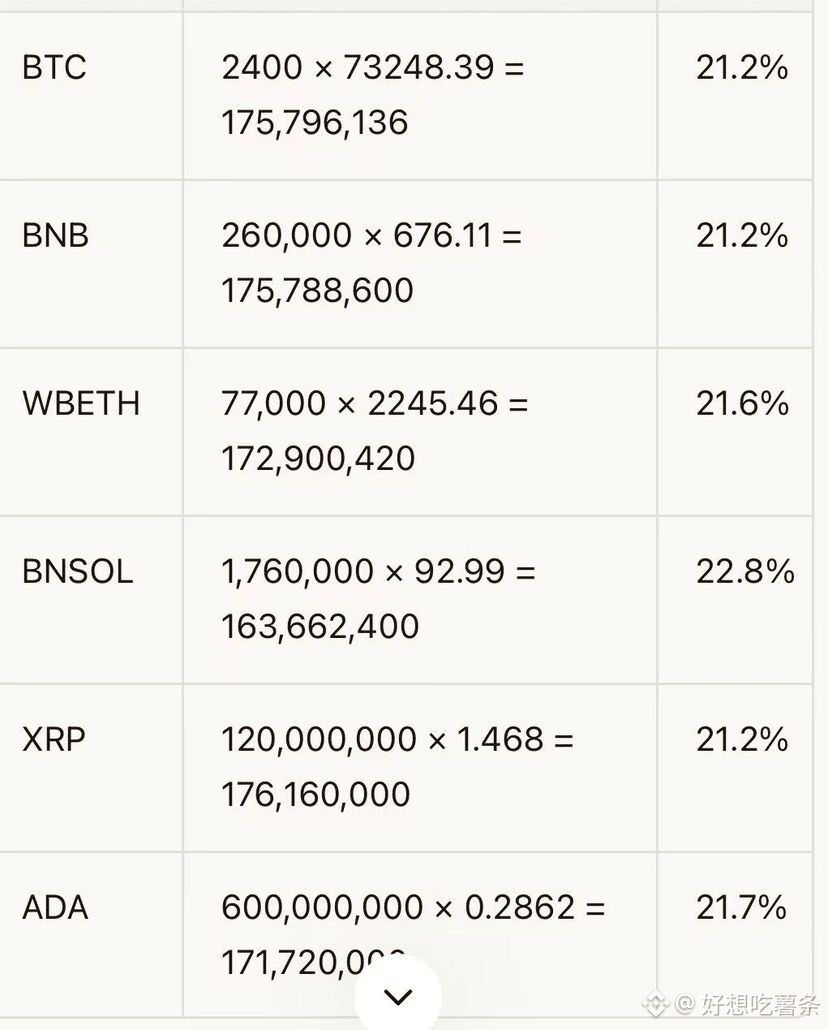Open the 好想吃薯条 watermark username
Viewport: 828px width, 1030px height.
(x=759, y=1004)
